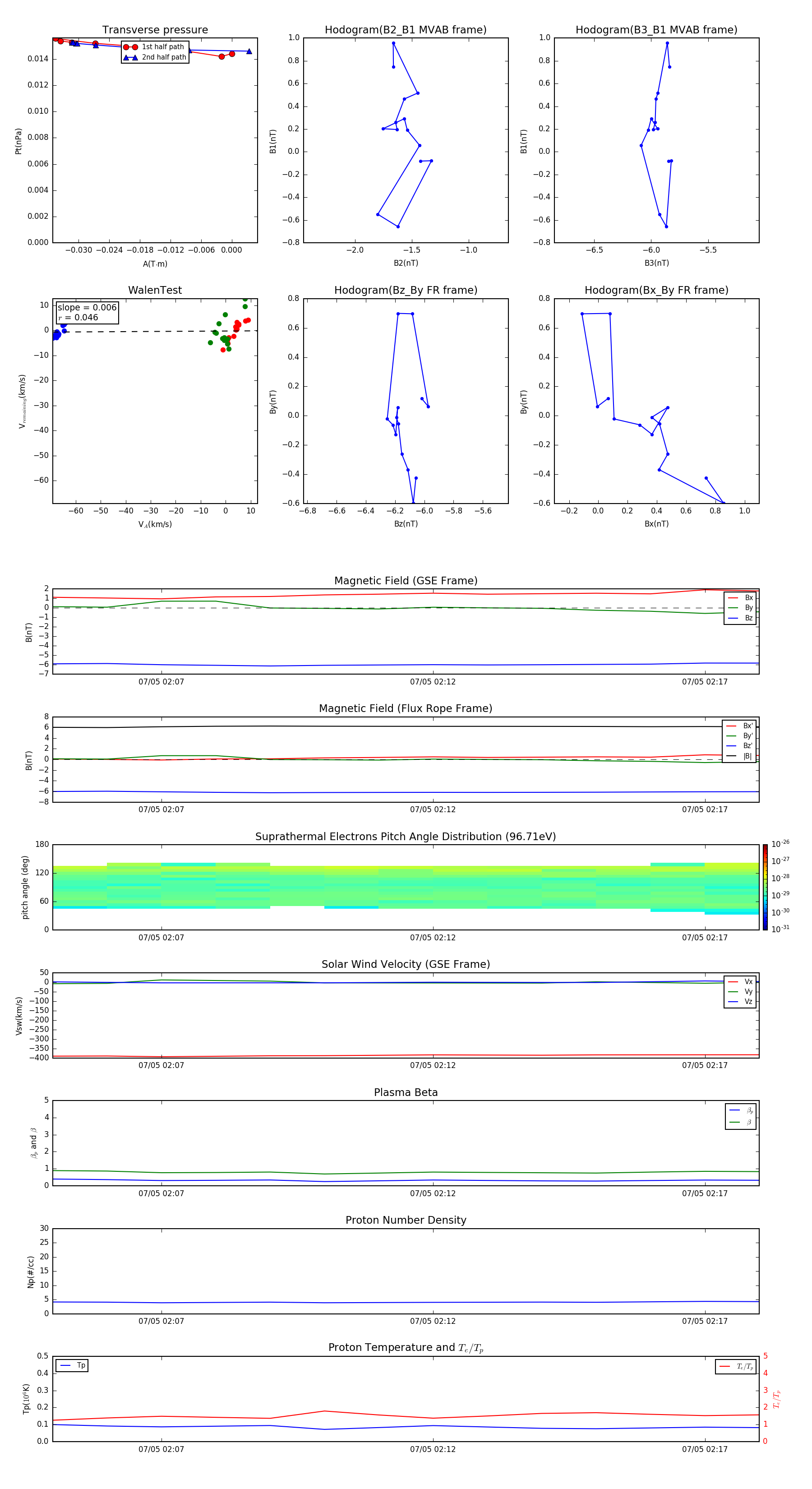Select the 'V_remaining(km/s)' y-axis label
This screenshot has height=1489, width=812.
(22, 401)
